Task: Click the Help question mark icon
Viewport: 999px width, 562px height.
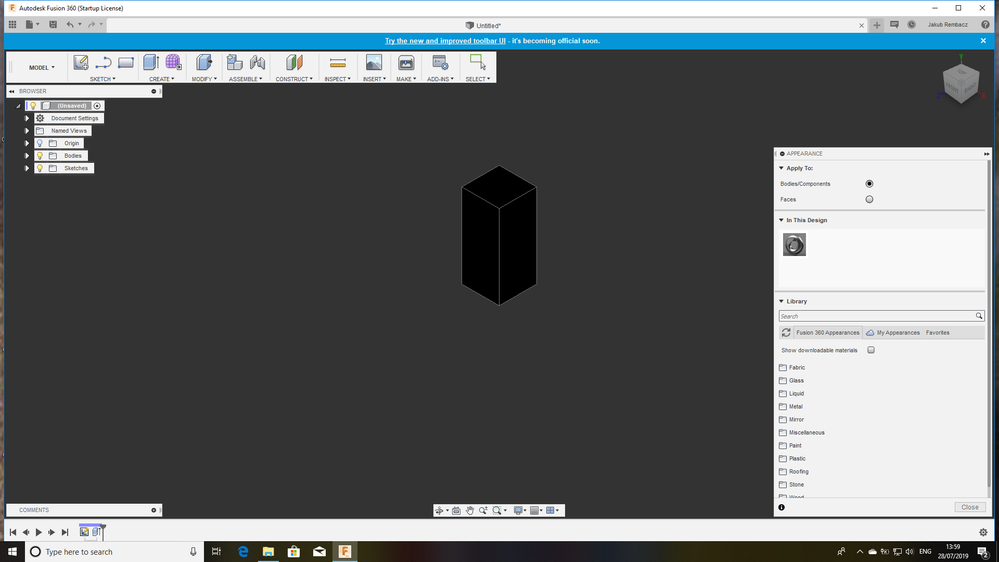Action: tap(985, 25)
